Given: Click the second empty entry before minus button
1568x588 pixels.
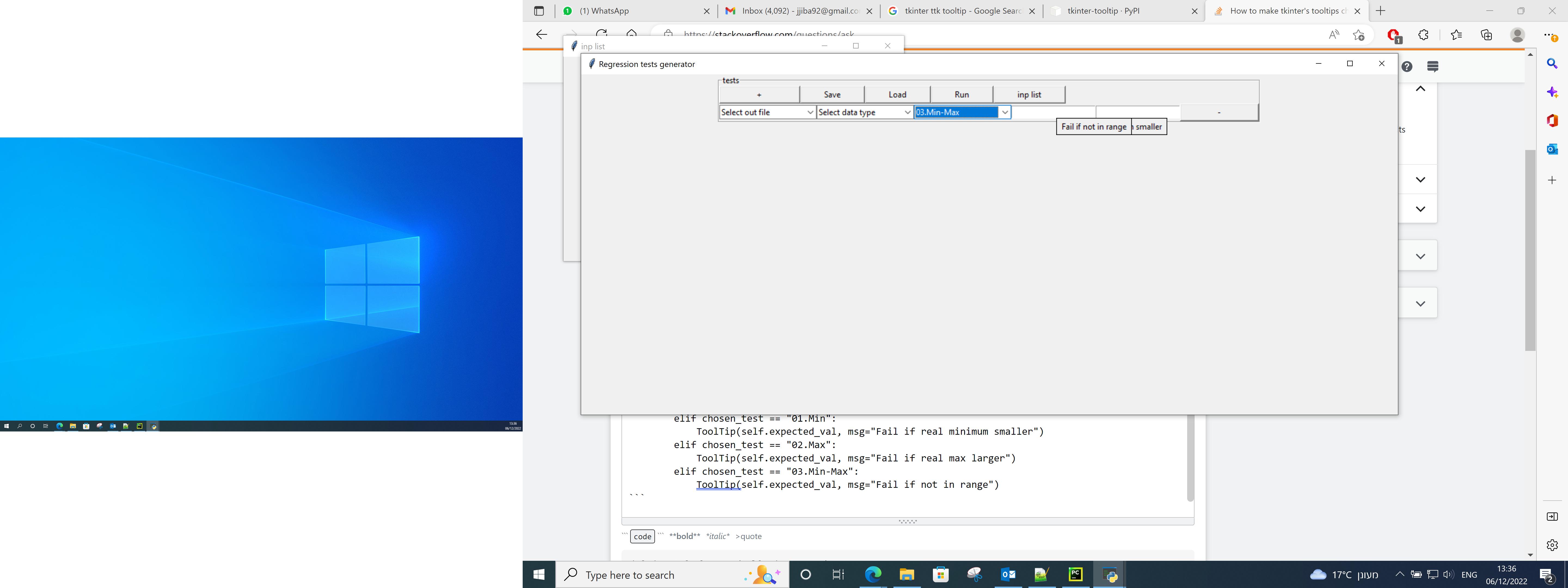Looking at the screenshot, I should (x=1138, y=112).
